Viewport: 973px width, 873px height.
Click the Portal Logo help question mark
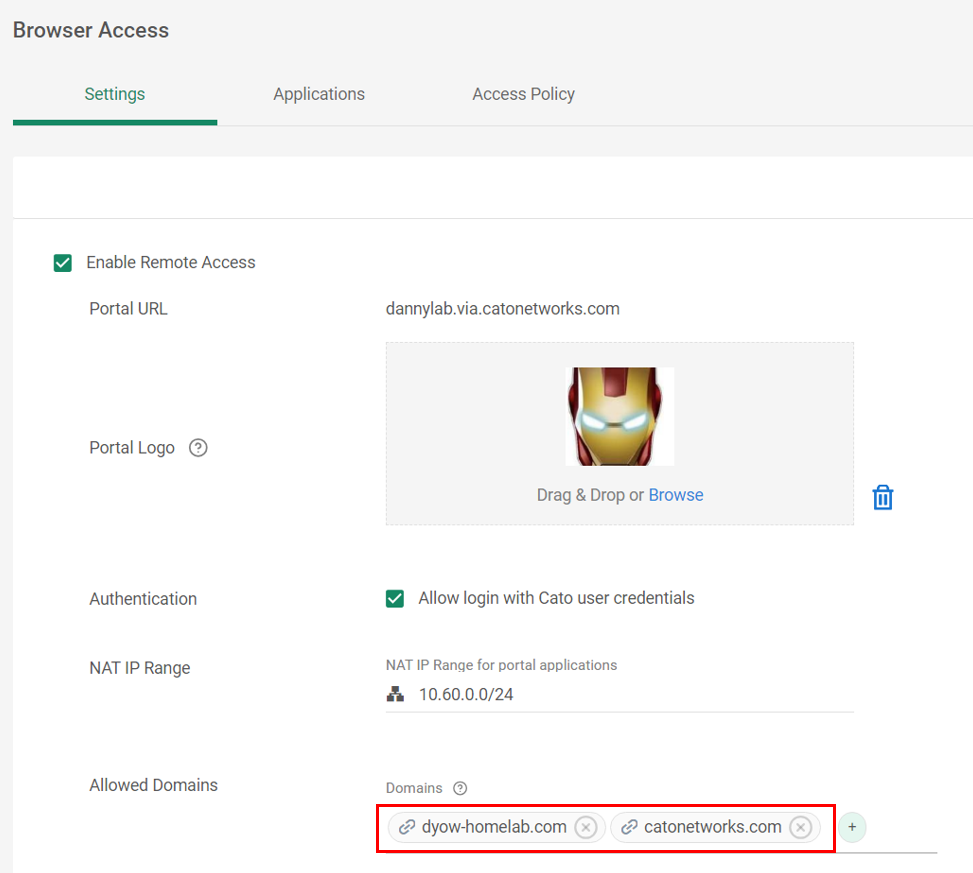point(198,448)
